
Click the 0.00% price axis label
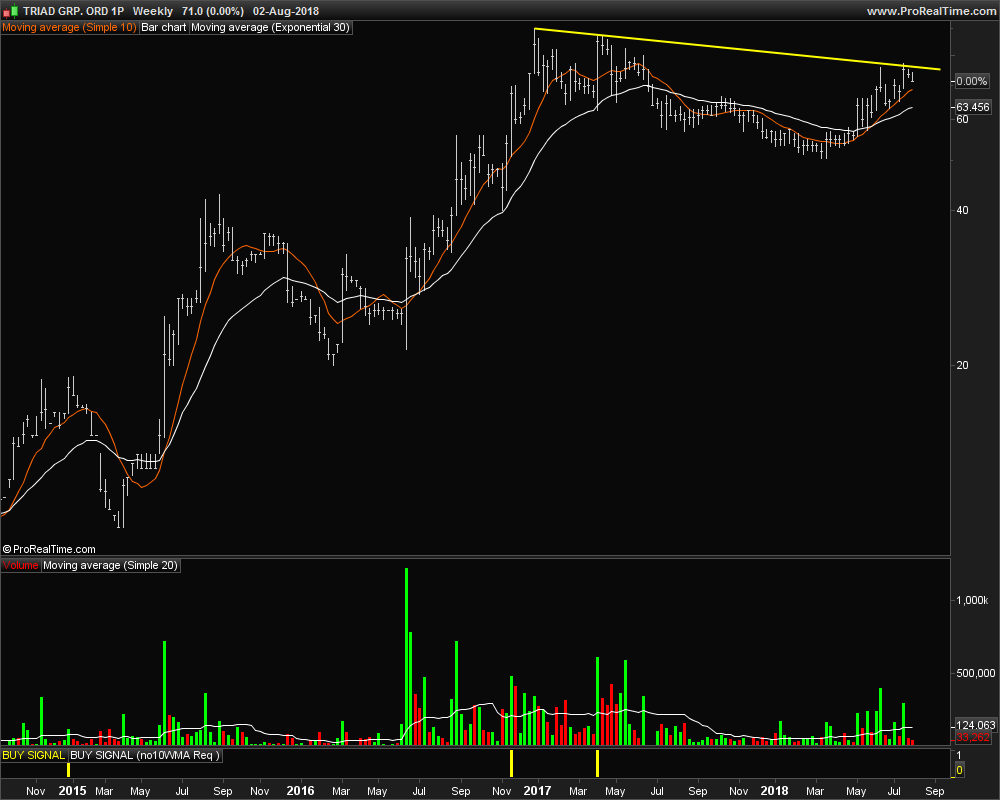point(971,81)
